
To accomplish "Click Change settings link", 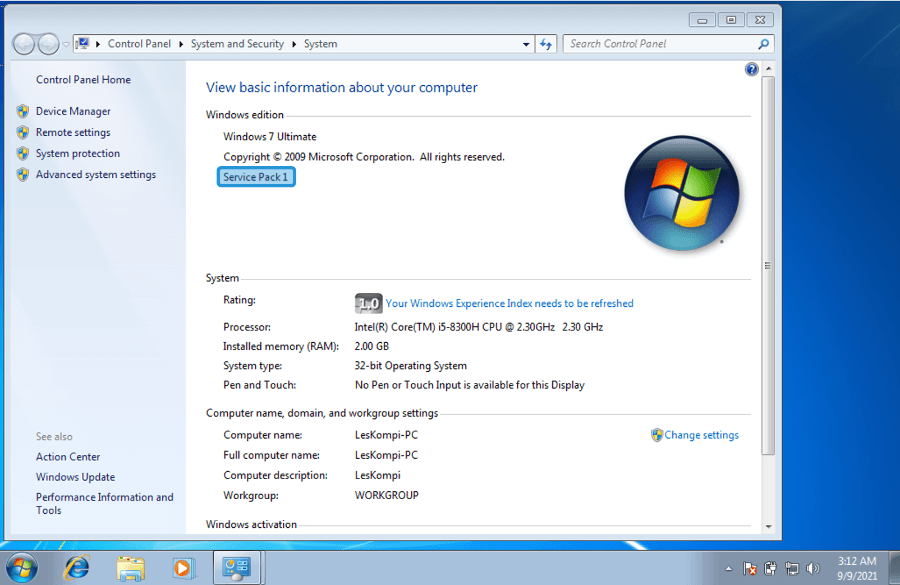I will tap(701, 435).
